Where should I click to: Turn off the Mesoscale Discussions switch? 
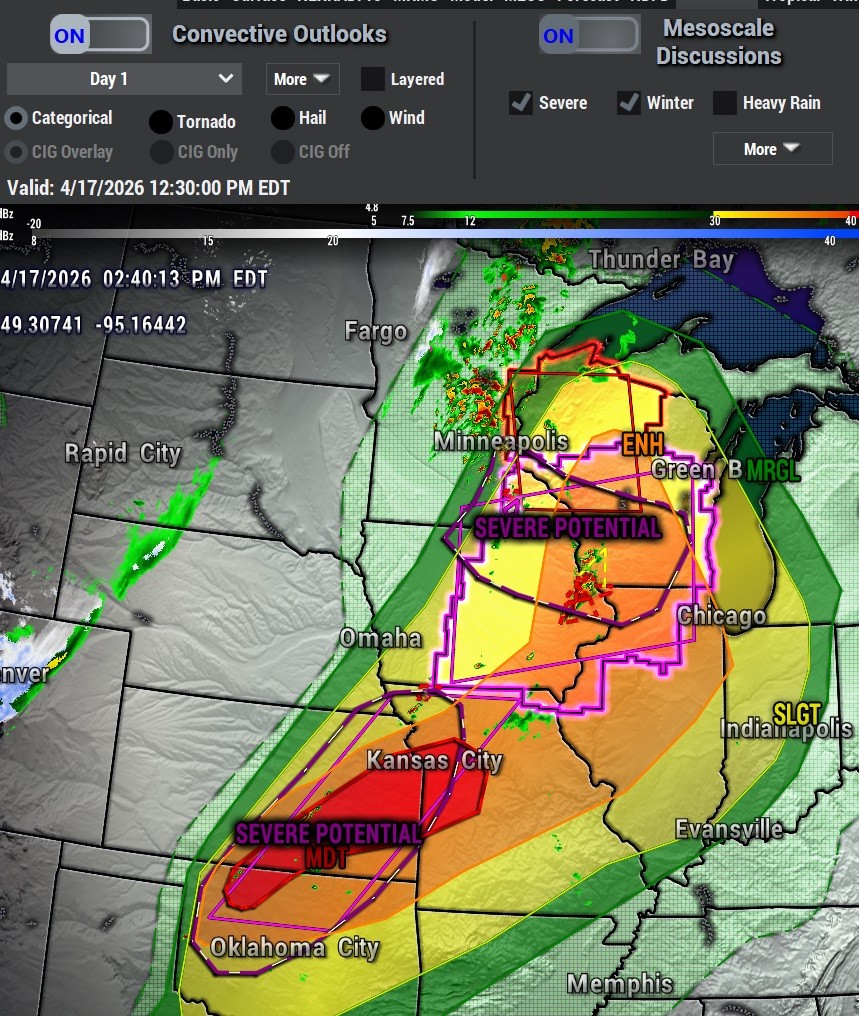pos(588,36)
